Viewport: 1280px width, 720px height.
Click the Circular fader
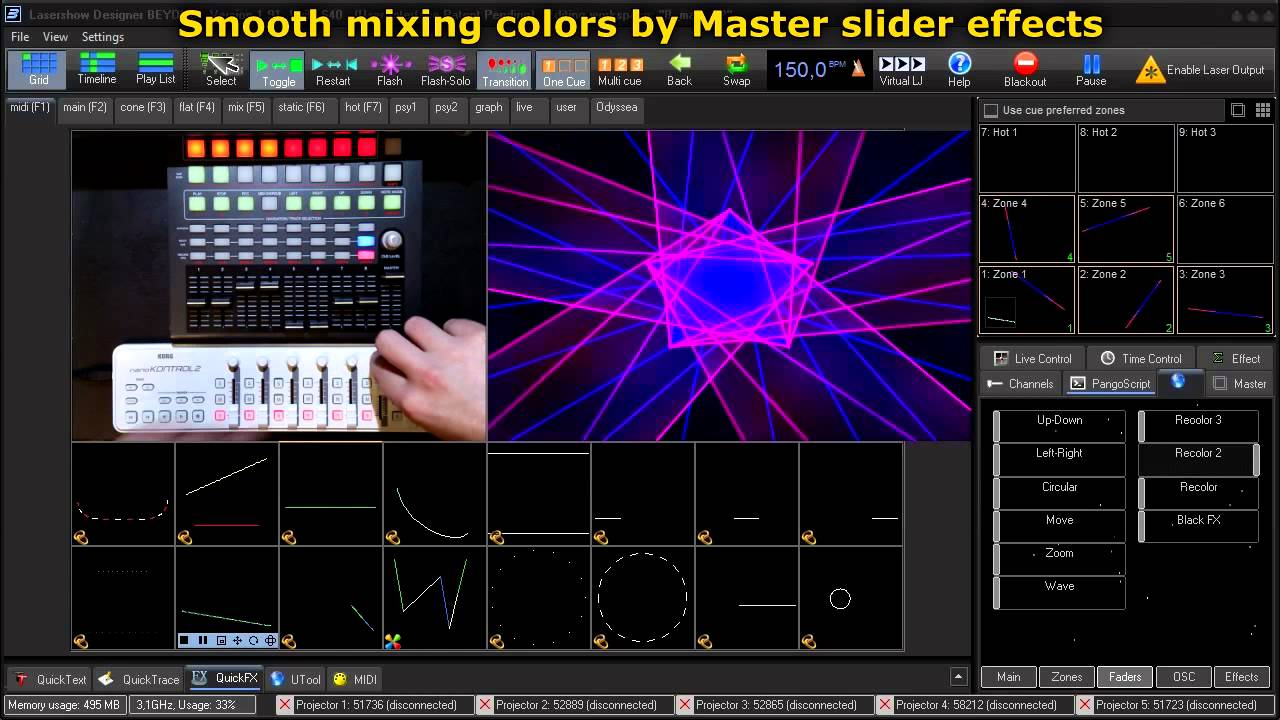[x=1059, y=493]
